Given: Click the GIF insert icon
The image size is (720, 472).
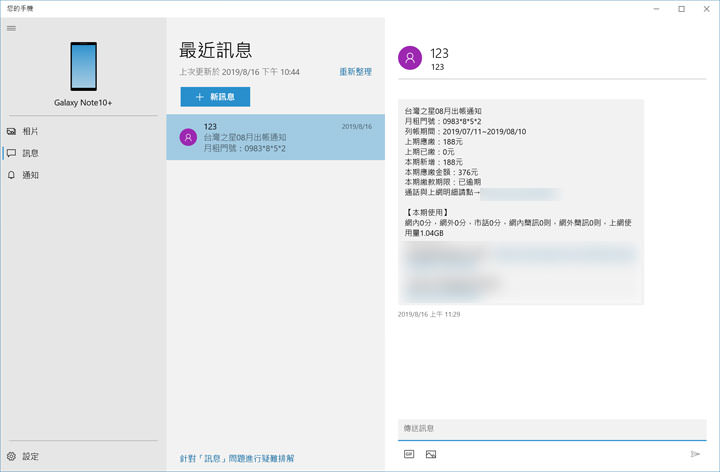Looking at the screenshot, I should [x=409, y=454].
